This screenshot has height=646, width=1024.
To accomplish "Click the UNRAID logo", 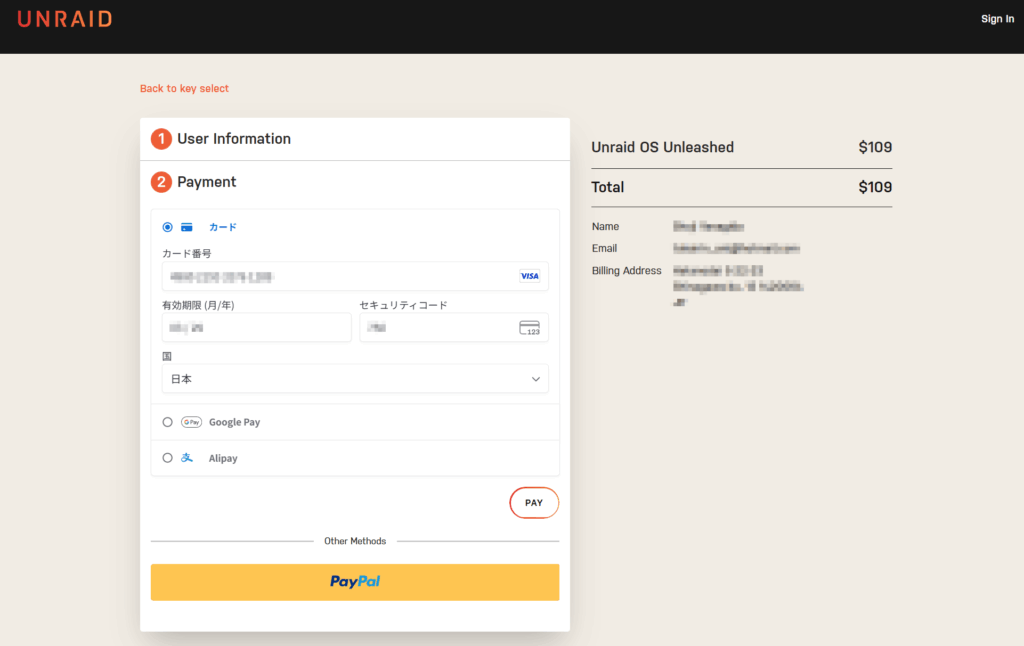I will pos(65,19).
